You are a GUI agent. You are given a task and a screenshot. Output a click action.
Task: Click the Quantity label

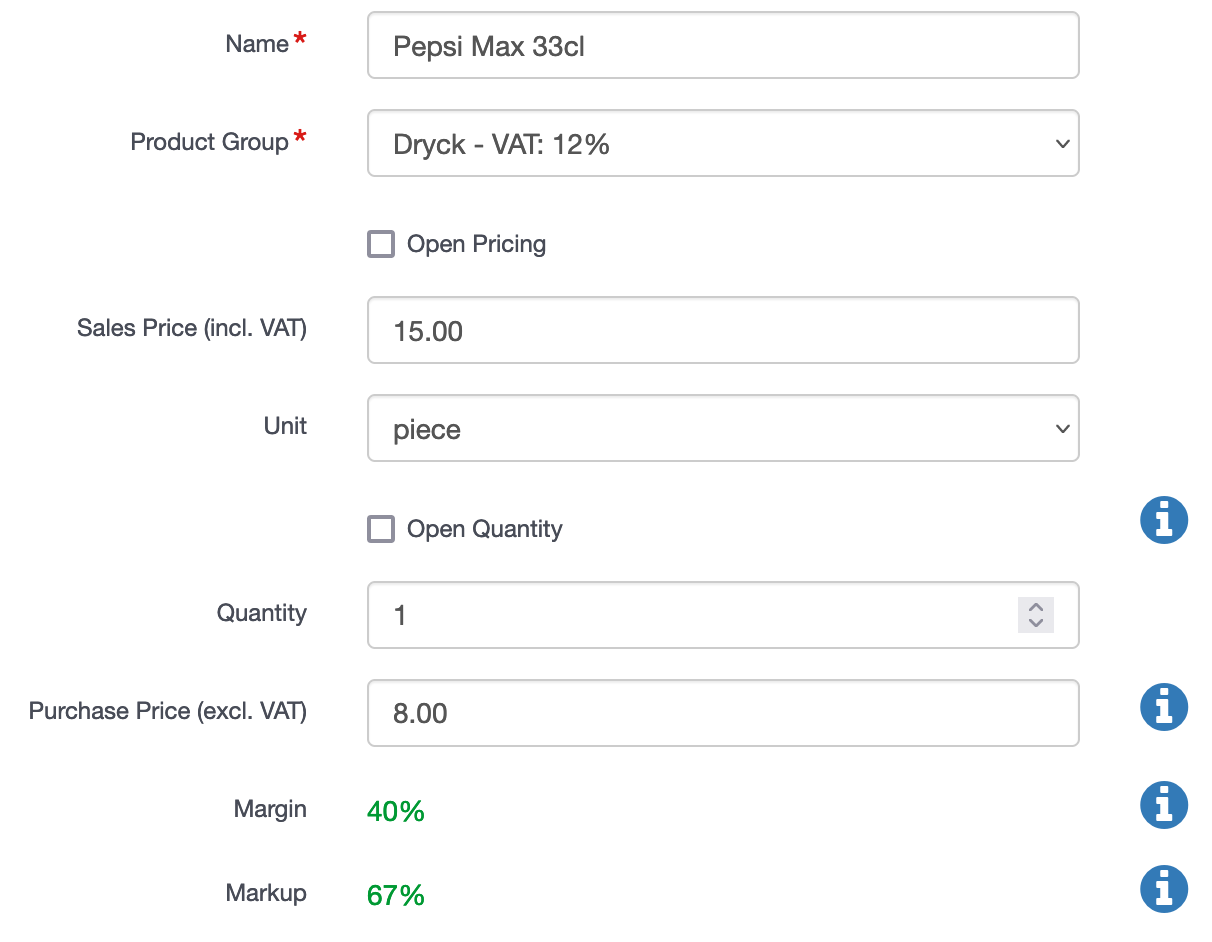pyautogui.click(x=262, y=613)
